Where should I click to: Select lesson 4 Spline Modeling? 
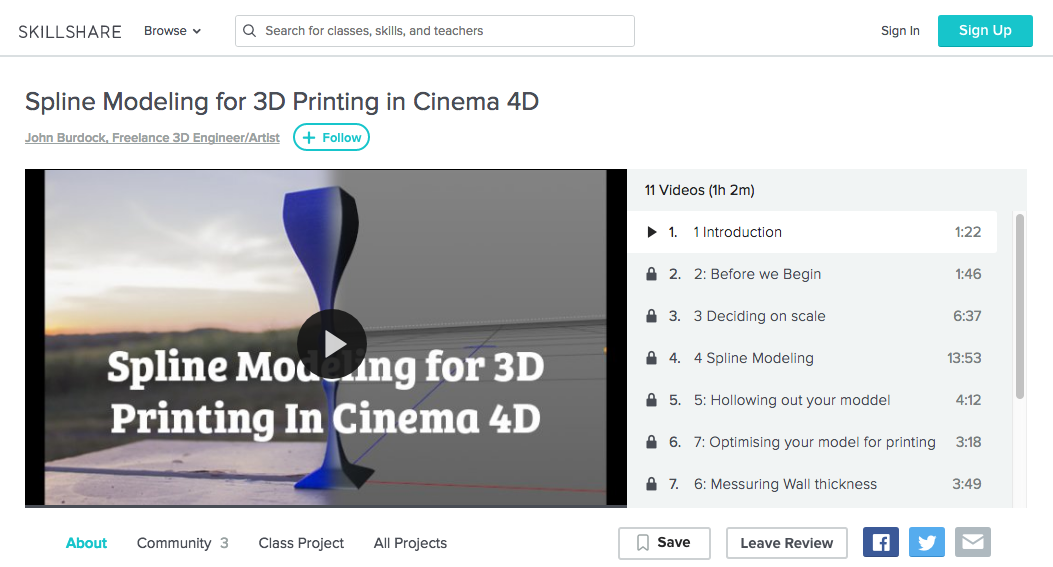812,358
